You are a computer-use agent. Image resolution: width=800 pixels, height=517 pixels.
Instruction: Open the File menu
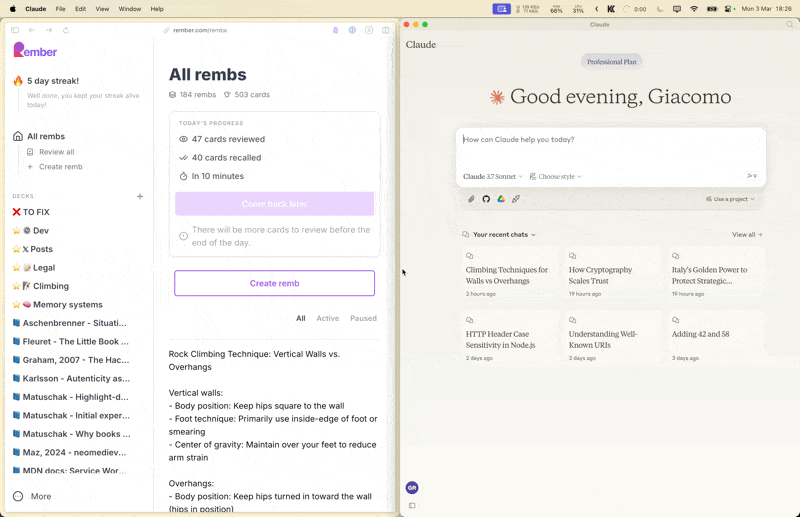tap(60, 9)
